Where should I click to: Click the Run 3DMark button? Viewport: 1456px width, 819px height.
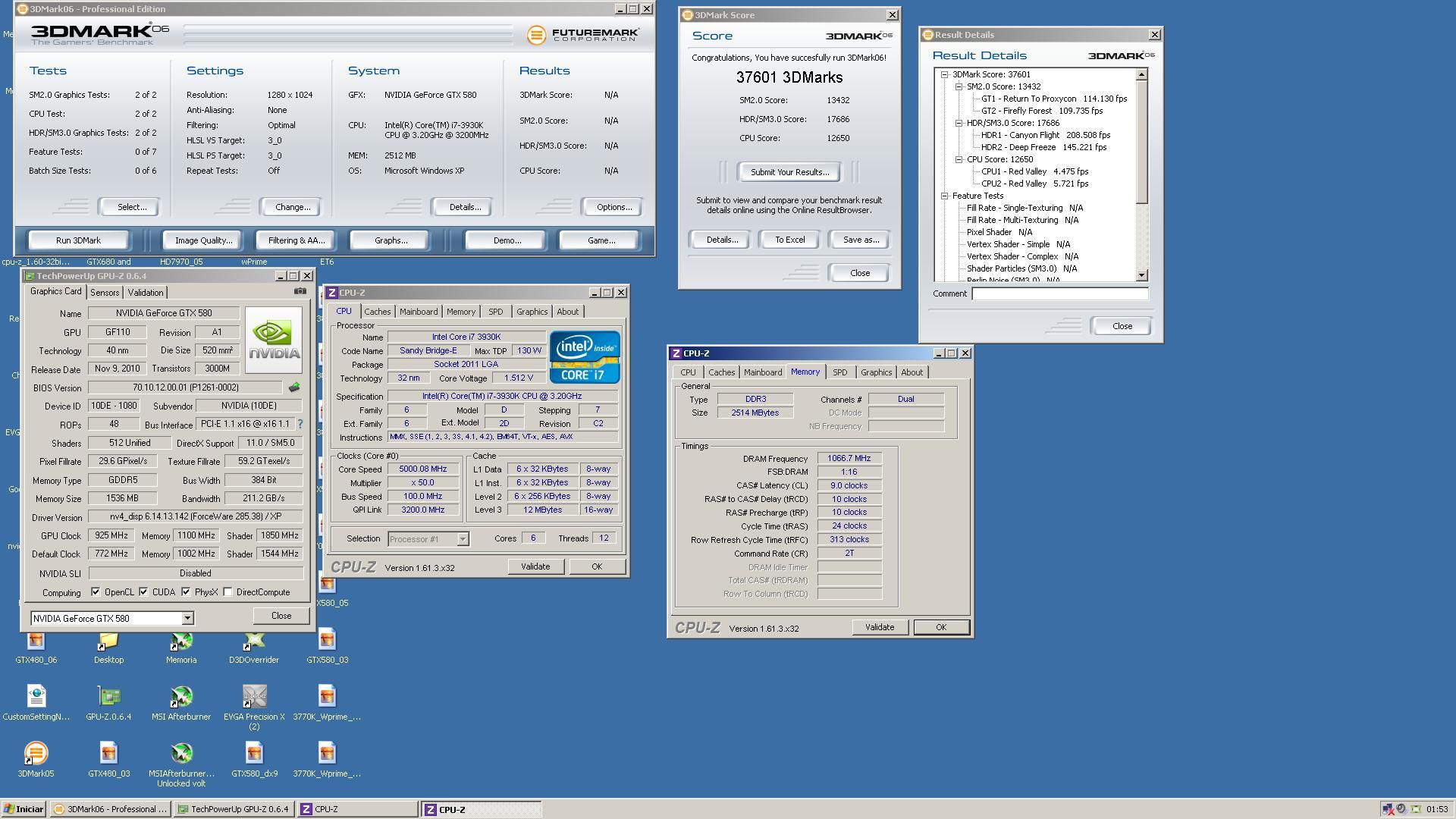click(78, 240)
